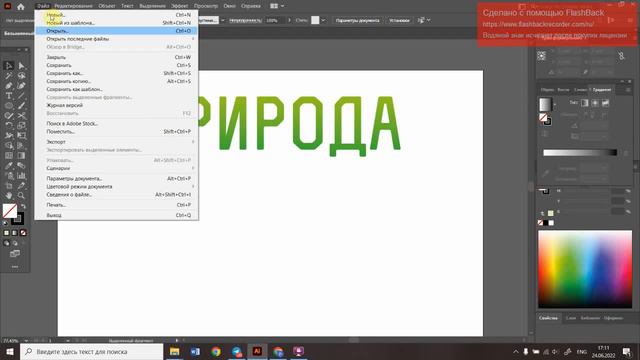Switch to the Gradient panel tab
The width and height of the screenshot is (640, 360).
coord(602,90)
